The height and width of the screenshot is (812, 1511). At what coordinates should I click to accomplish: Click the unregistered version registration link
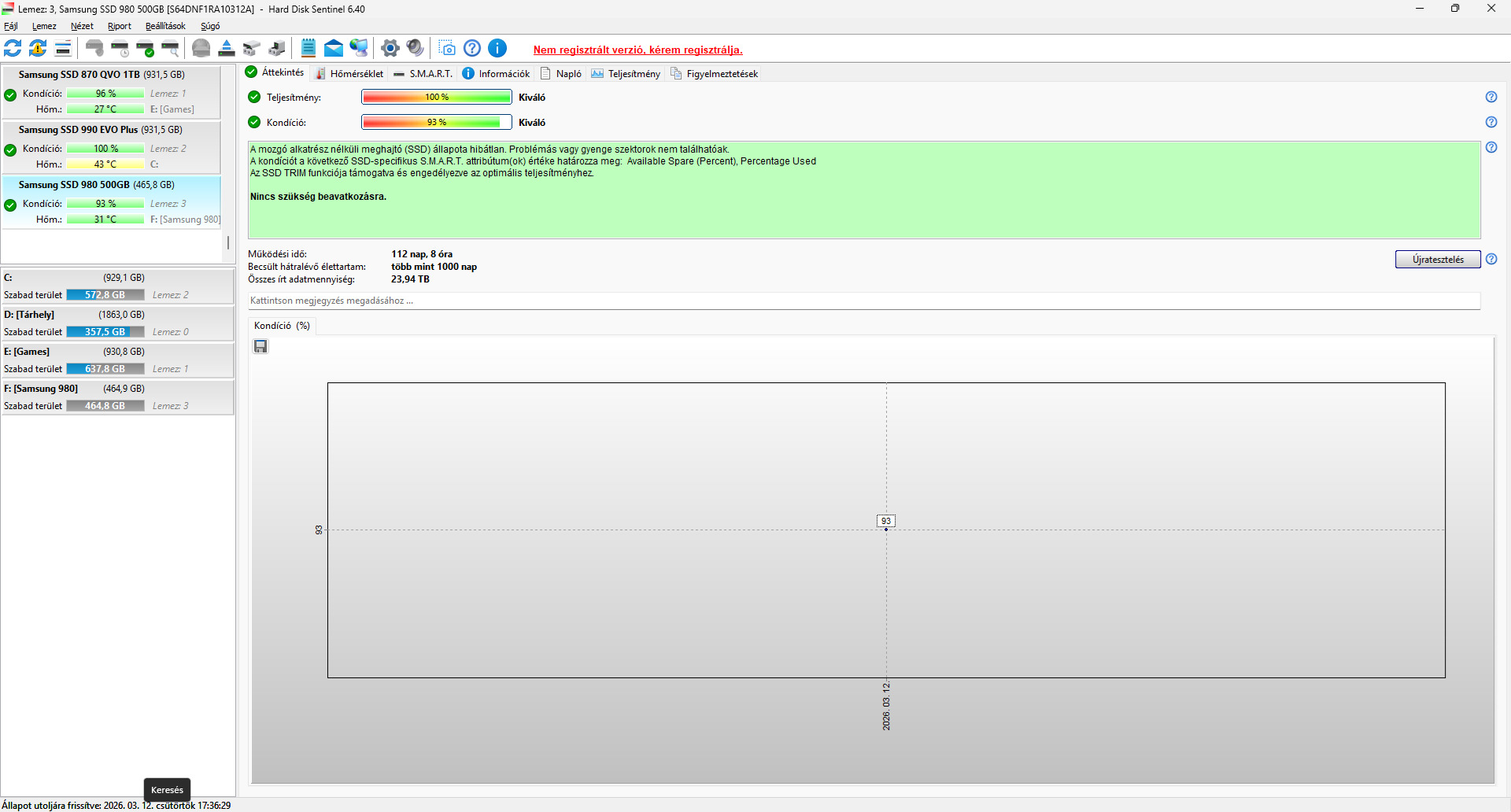638,50
